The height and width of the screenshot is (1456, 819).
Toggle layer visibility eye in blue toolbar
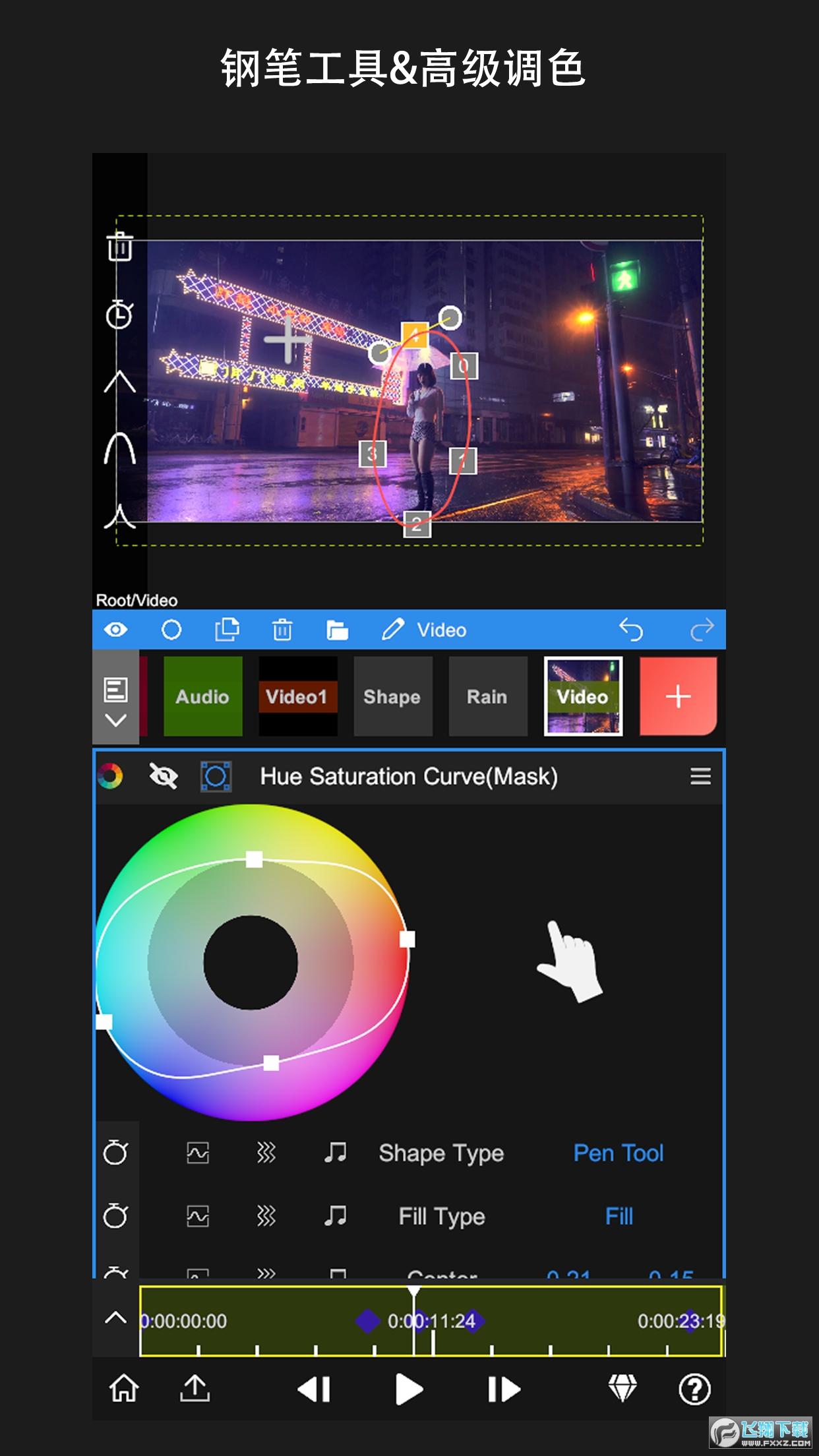tap(115, 630)
